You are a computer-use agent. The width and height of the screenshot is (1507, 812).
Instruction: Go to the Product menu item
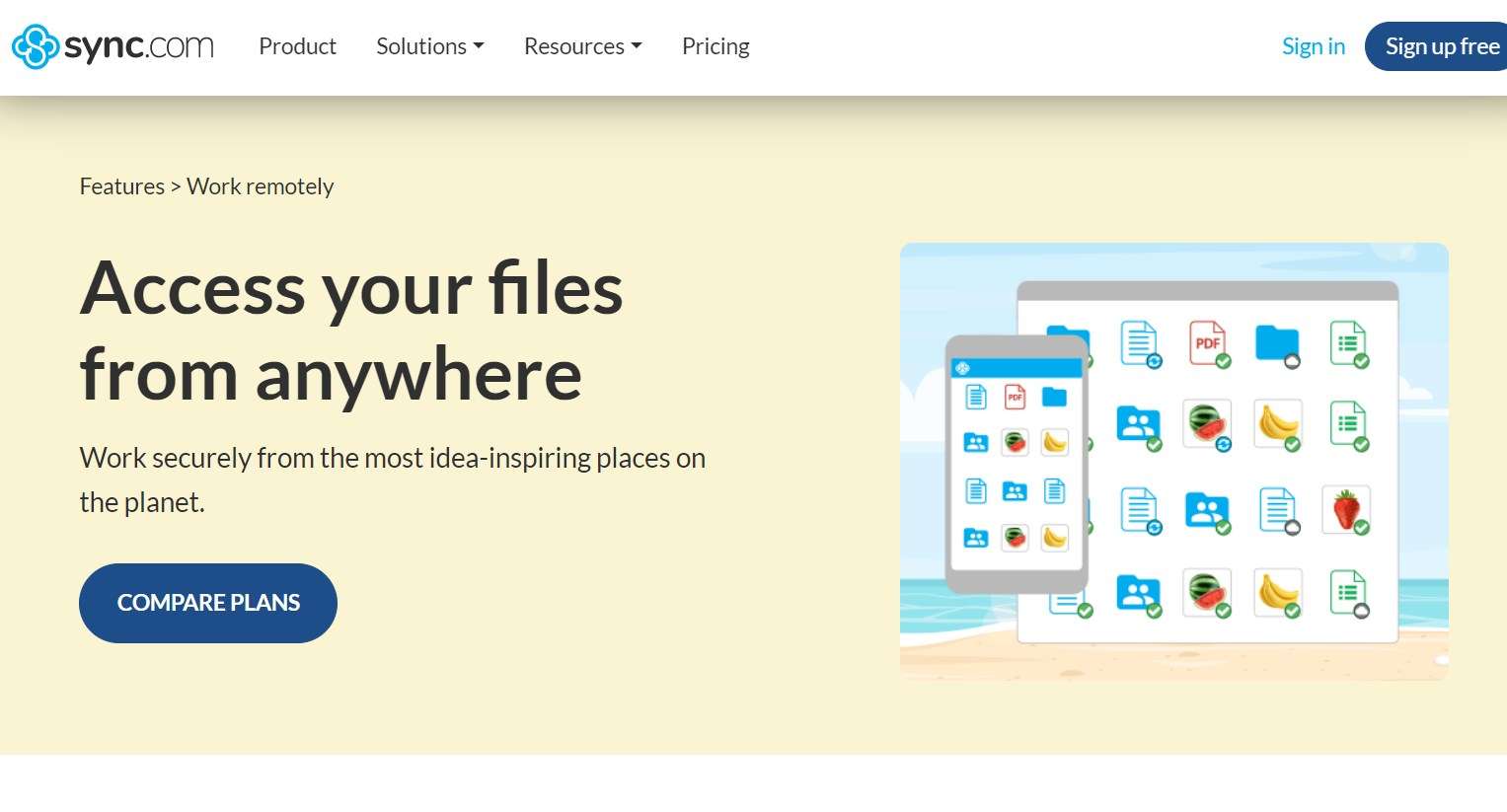297,46
